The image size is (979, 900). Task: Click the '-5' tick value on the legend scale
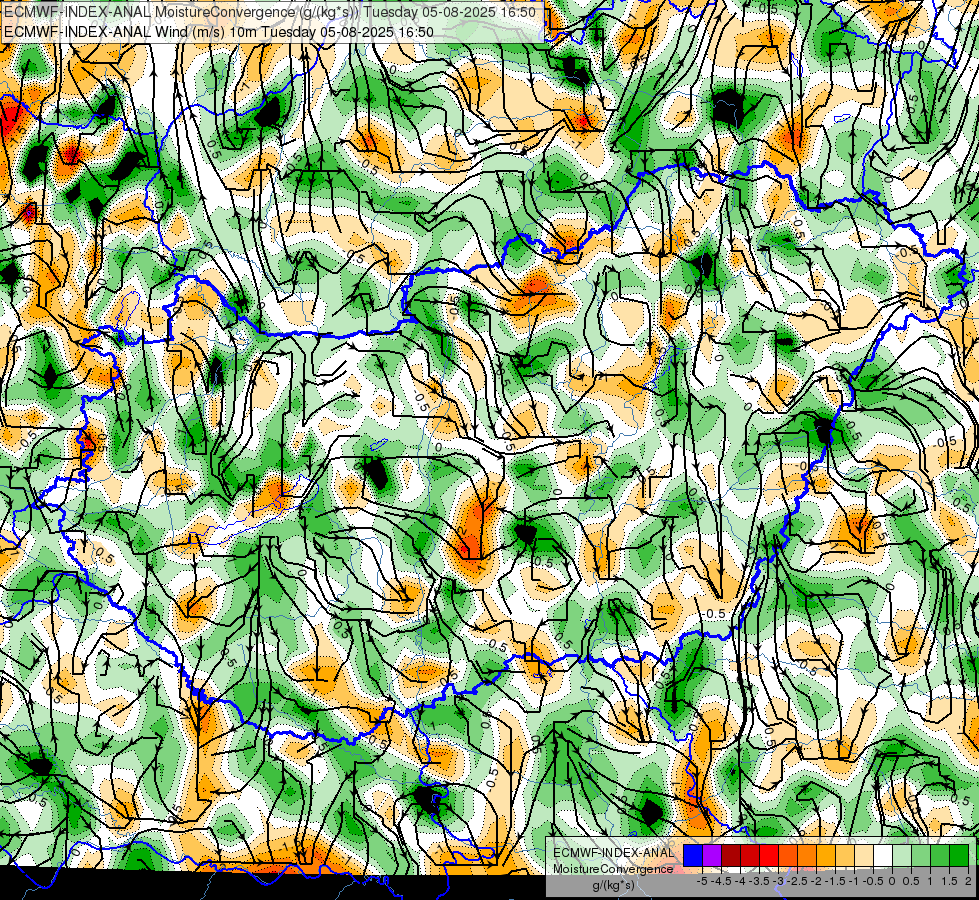pos(702,881)
